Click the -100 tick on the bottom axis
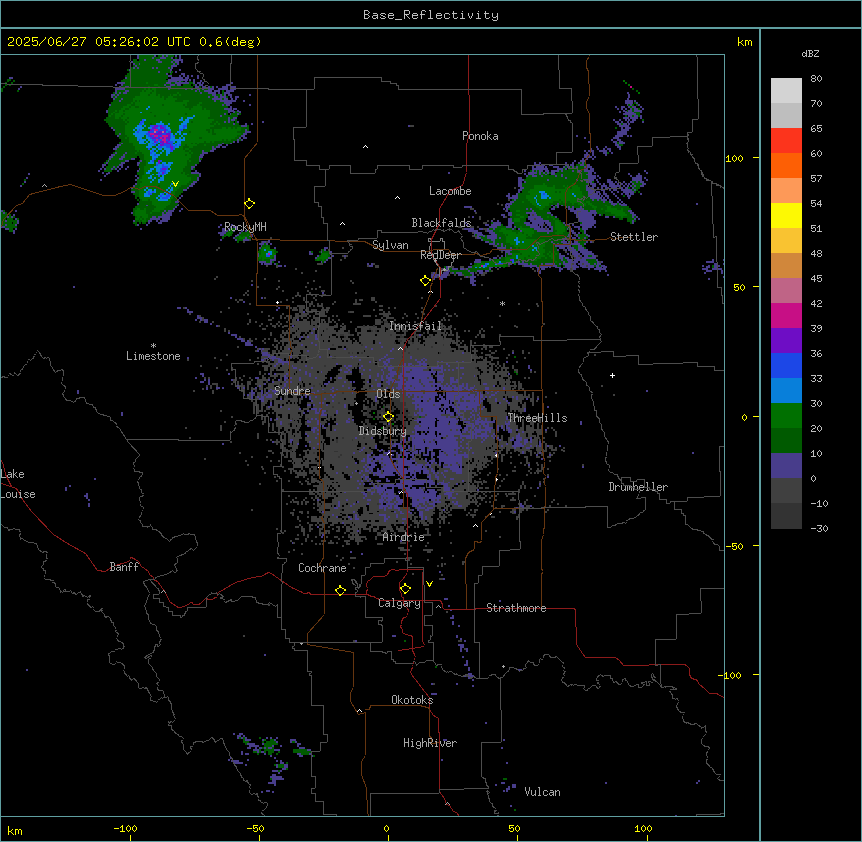The image size is (862, 842). pos(125,829)
